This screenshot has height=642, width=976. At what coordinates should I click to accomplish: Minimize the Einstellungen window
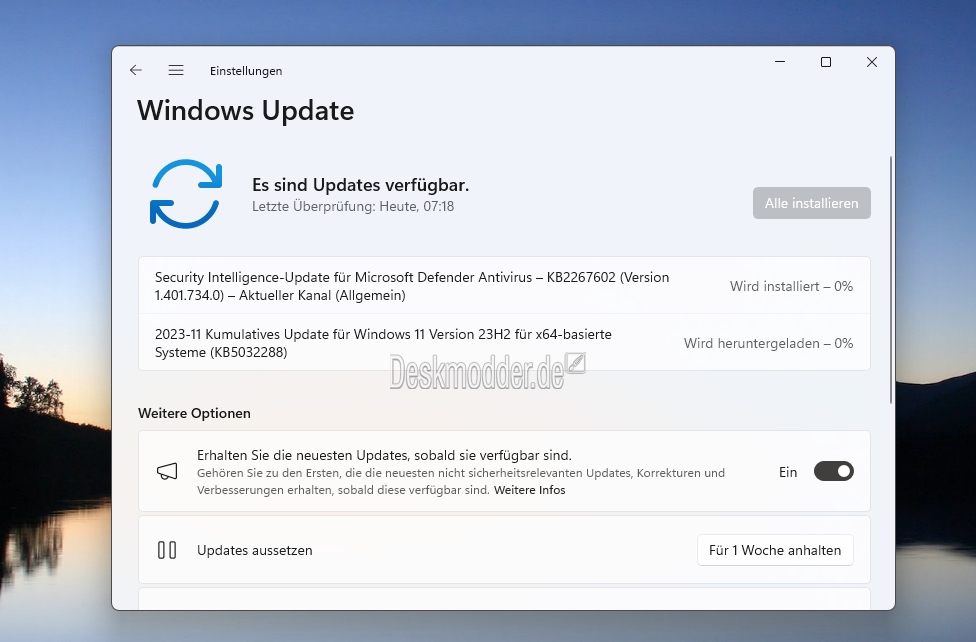coord(780,62)
